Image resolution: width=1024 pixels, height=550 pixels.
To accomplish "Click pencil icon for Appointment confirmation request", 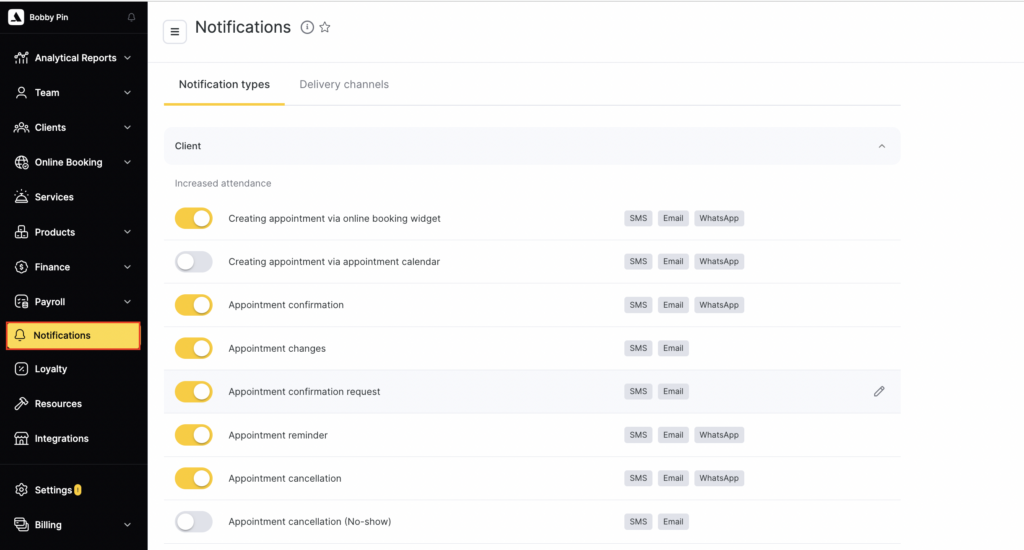I will point(879,392).
